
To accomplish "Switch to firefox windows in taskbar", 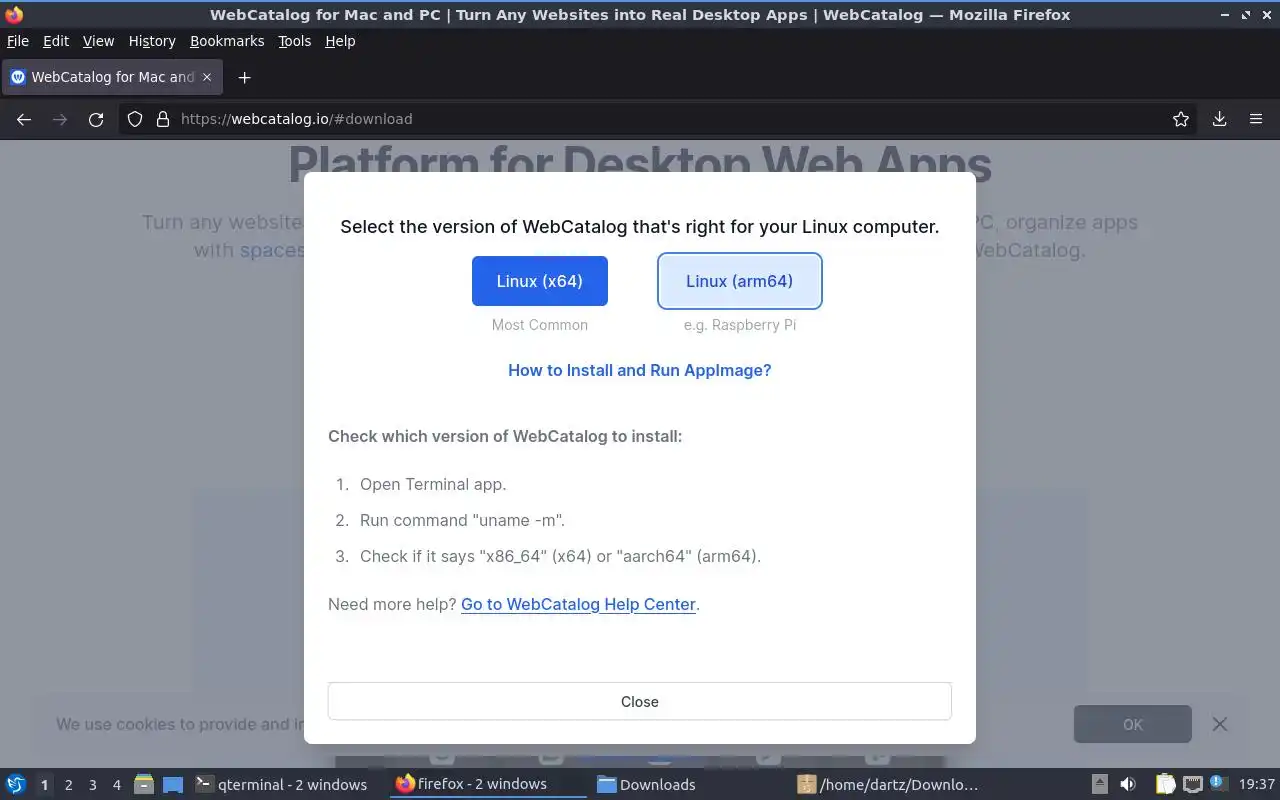I will click(x=487, y=784).
